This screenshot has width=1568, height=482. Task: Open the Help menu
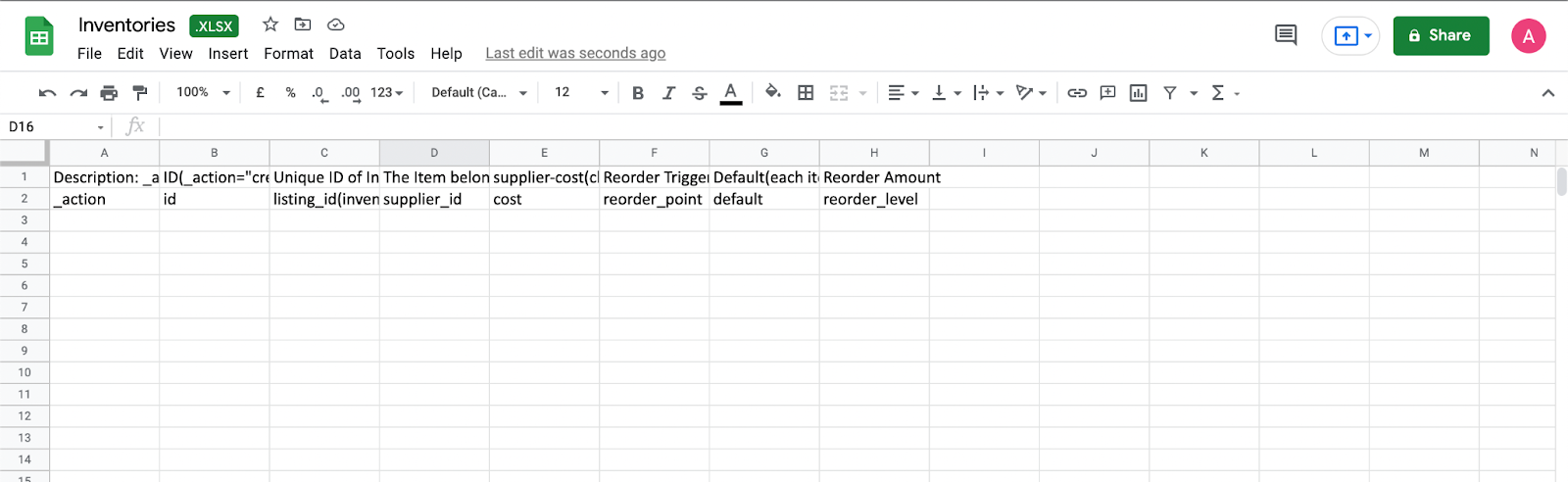447,54
